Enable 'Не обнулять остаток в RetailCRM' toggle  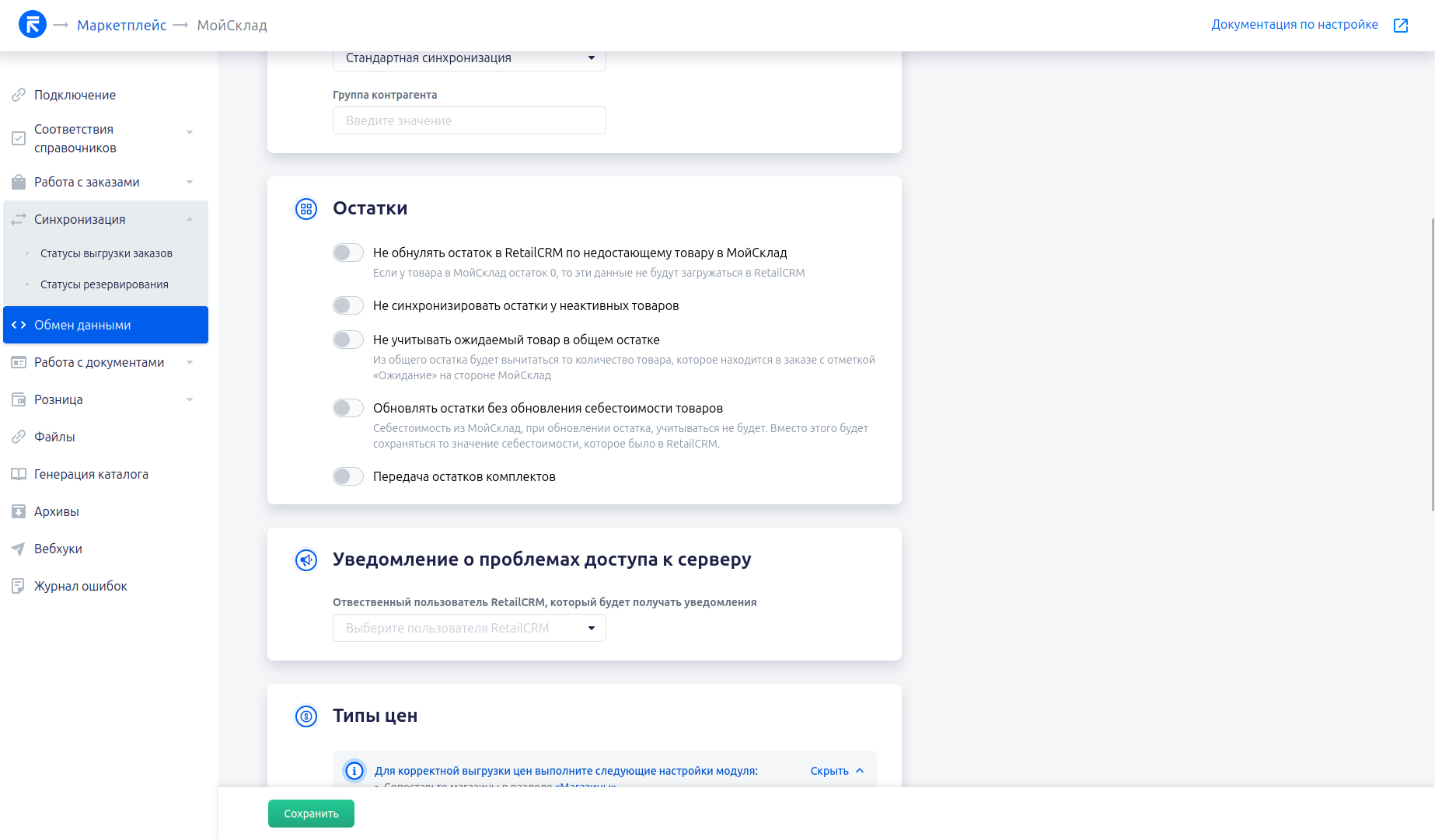click(348, 253)
